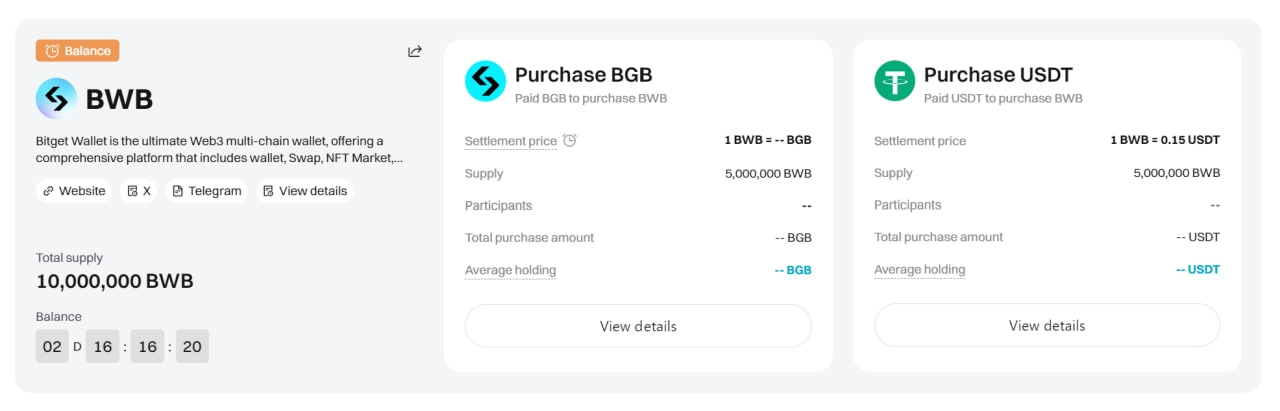Open the Website link chip

(74, 191)
